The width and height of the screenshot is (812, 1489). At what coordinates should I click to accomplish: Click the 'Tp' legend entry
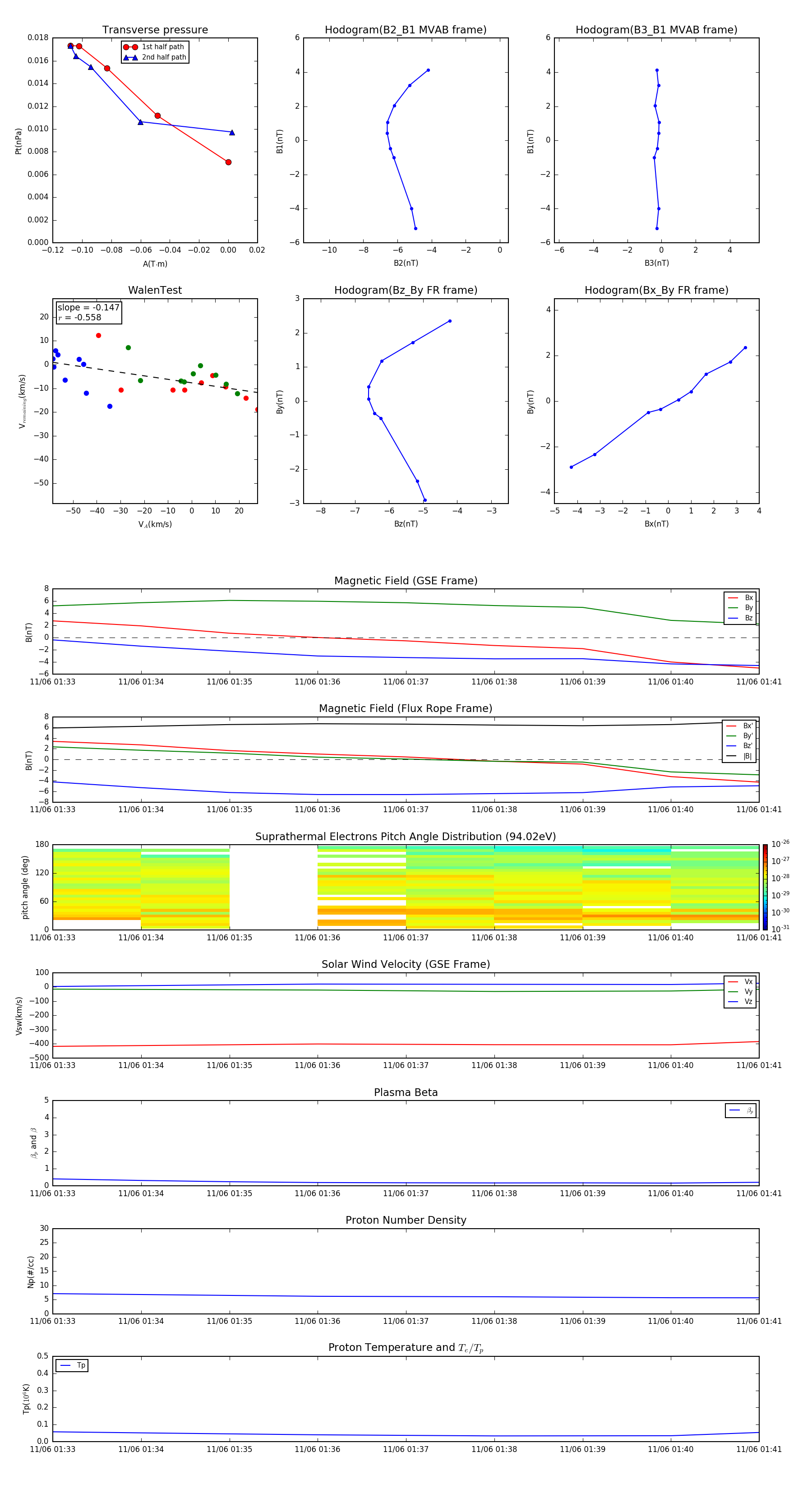point(73,1365)
